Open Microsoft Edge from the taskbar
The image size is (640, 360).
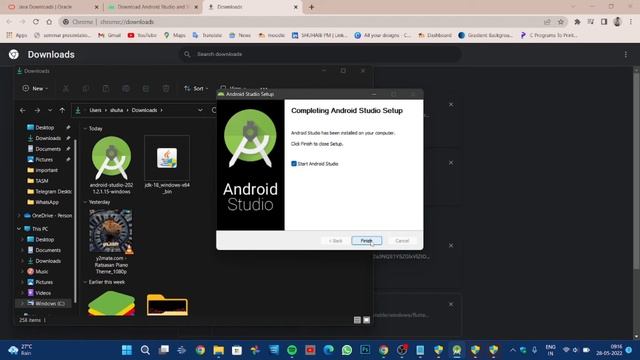click(x=329, y=350)
